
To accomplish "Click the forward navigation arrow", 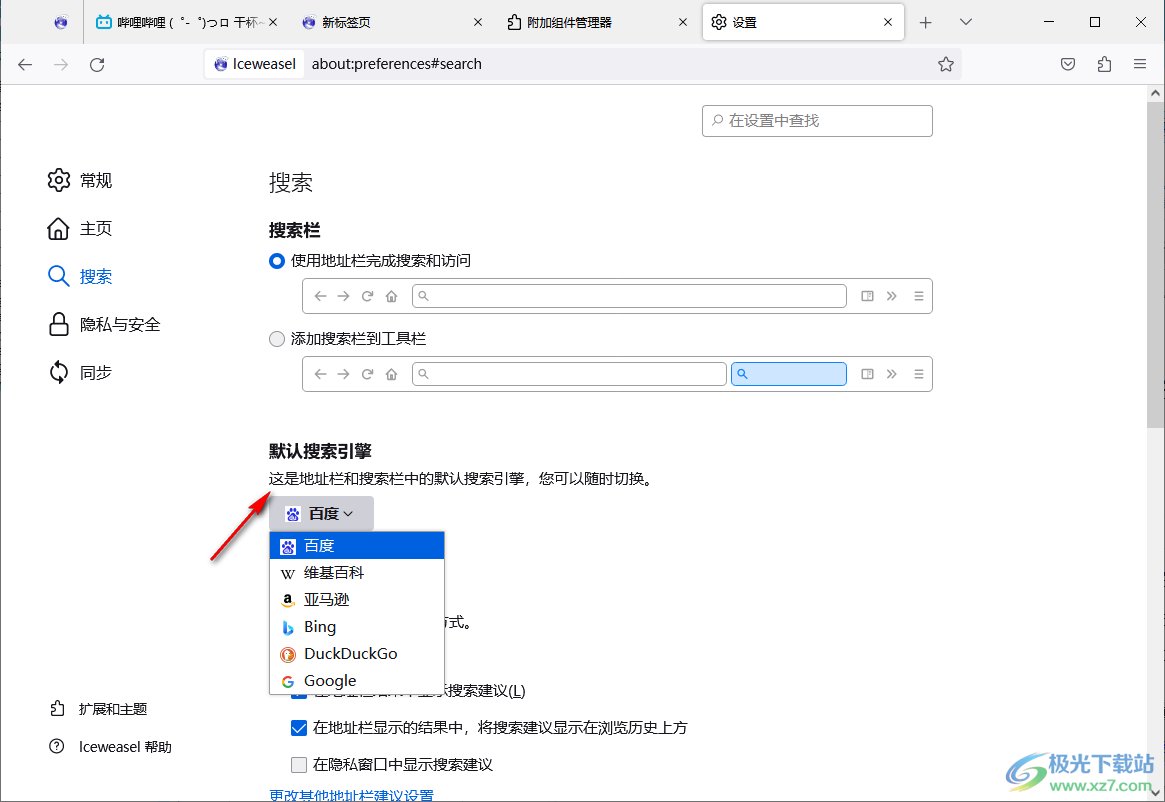I will pyautogui.click(x=61, y=65).
